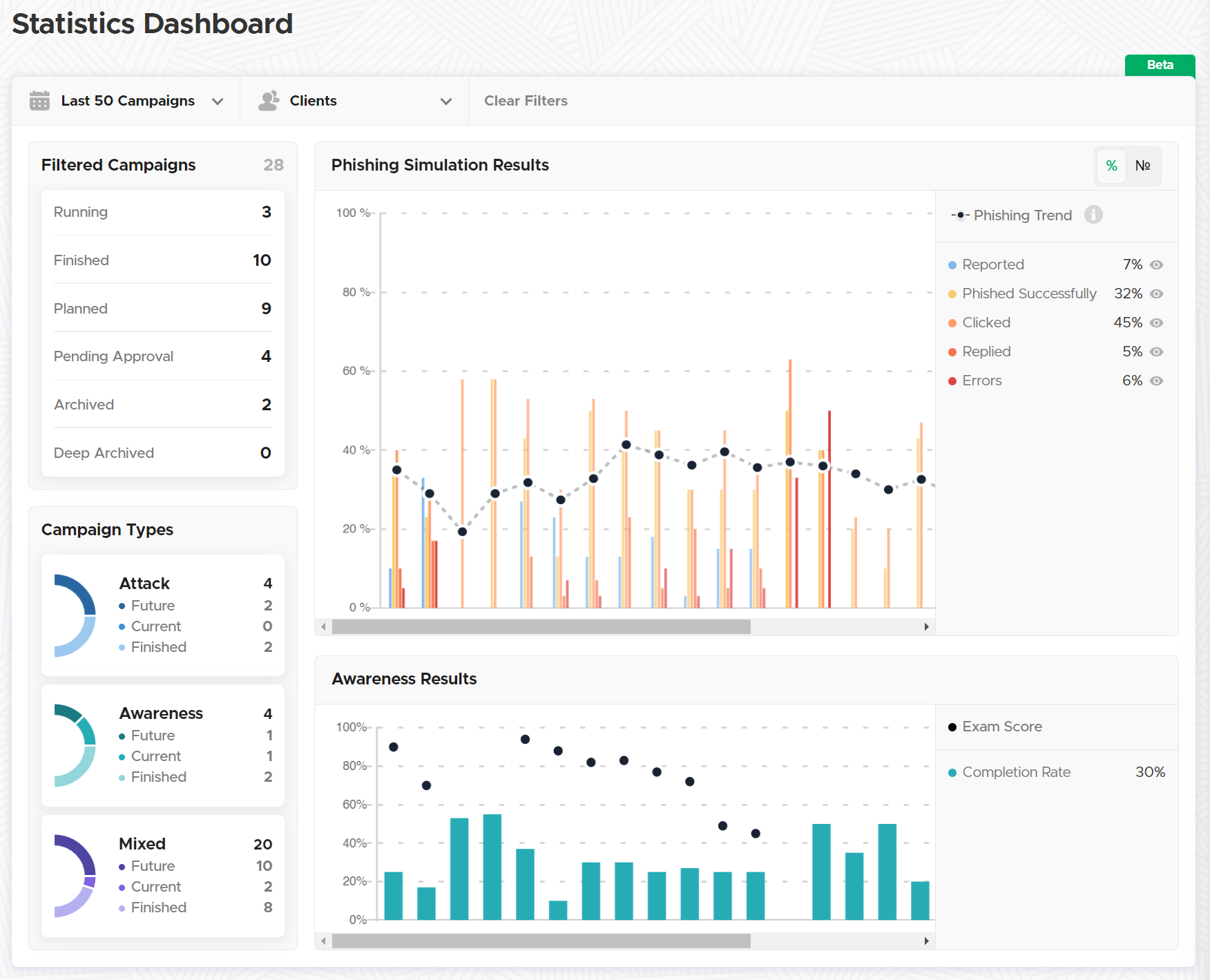1210x980 pixels.
Task: Click the Clear Filters button
Action: [x=526, y=101]
